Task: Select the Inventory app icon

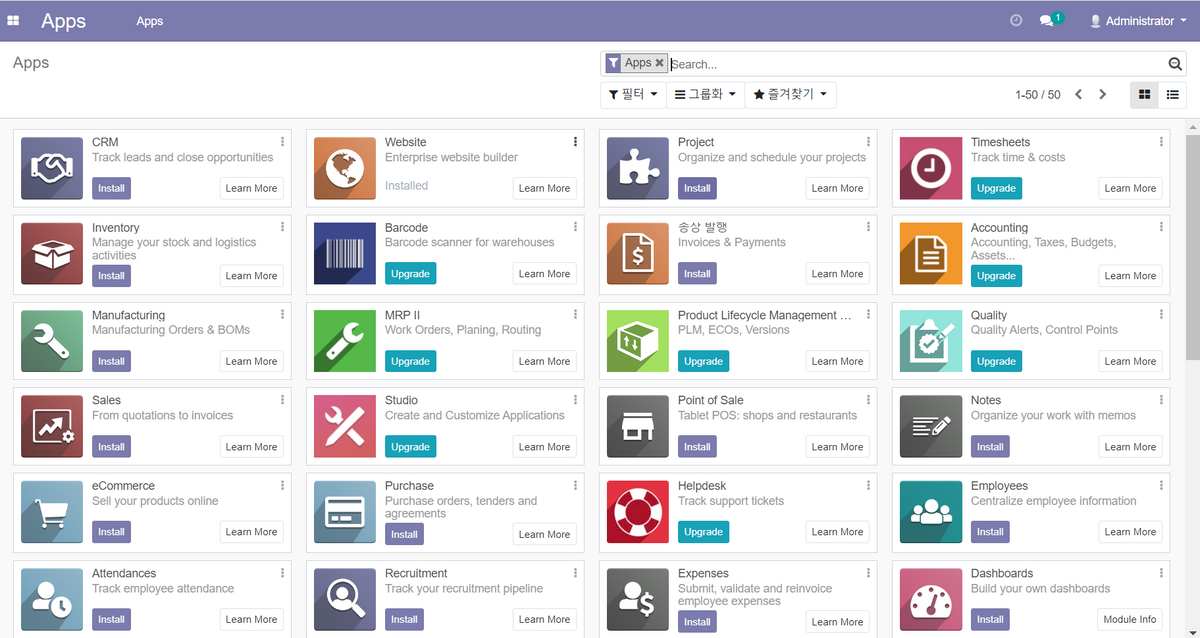Action: [x=51, y=254]
